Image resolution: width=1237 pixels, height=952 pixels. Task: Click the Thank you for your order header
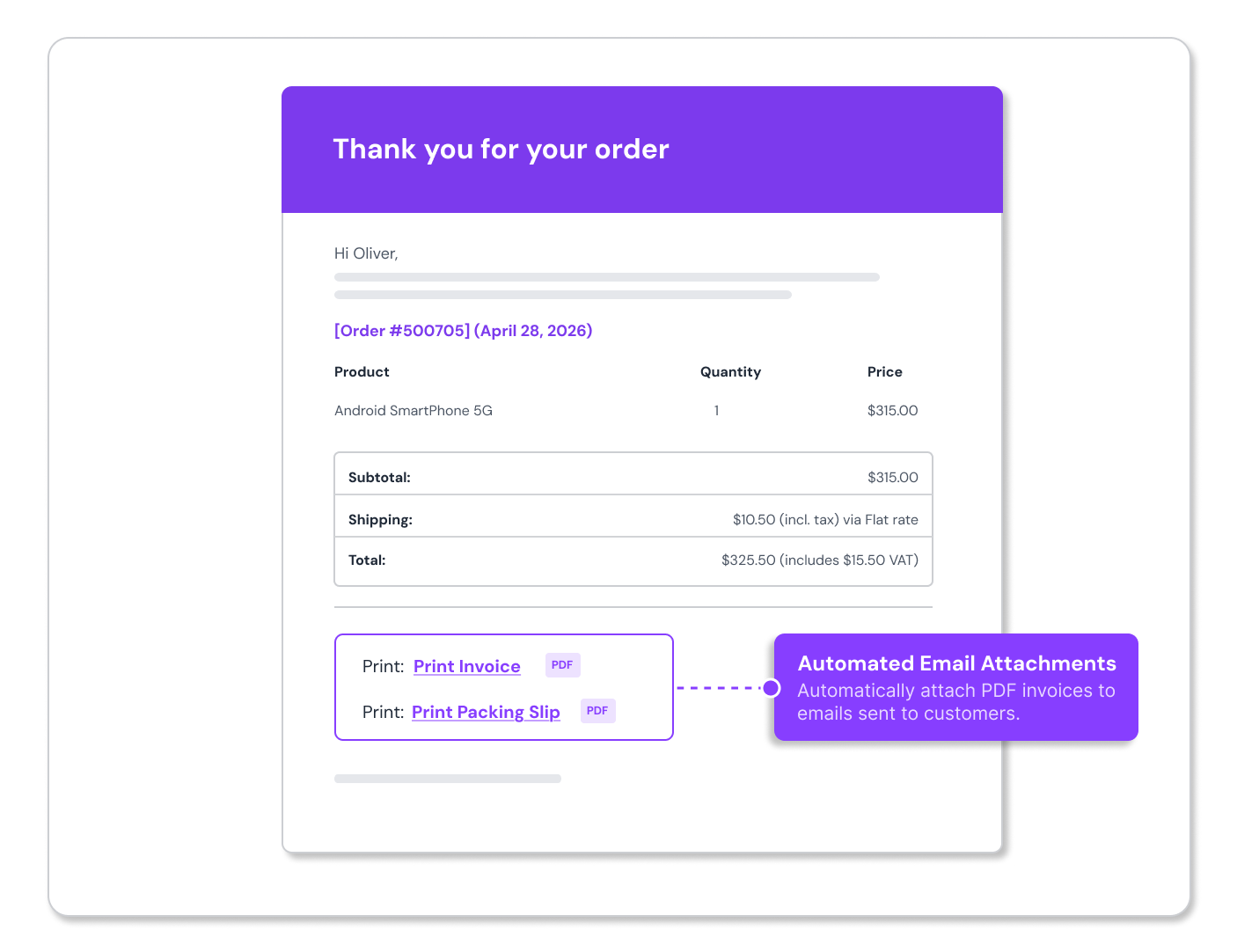(501, 149)
